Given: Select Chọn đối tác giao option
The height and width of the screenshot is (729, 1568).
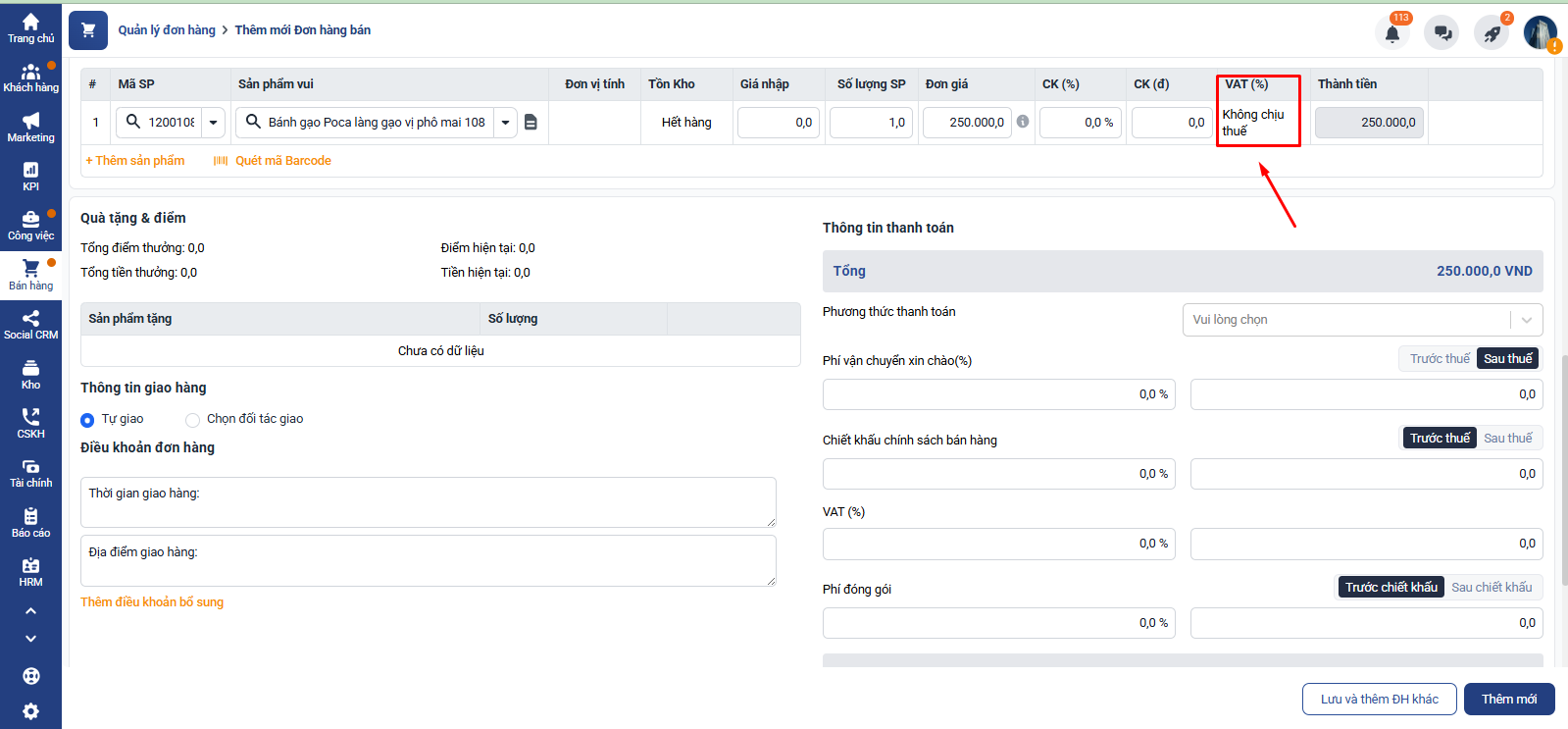Looking at the screenshot, I should 192,420.
